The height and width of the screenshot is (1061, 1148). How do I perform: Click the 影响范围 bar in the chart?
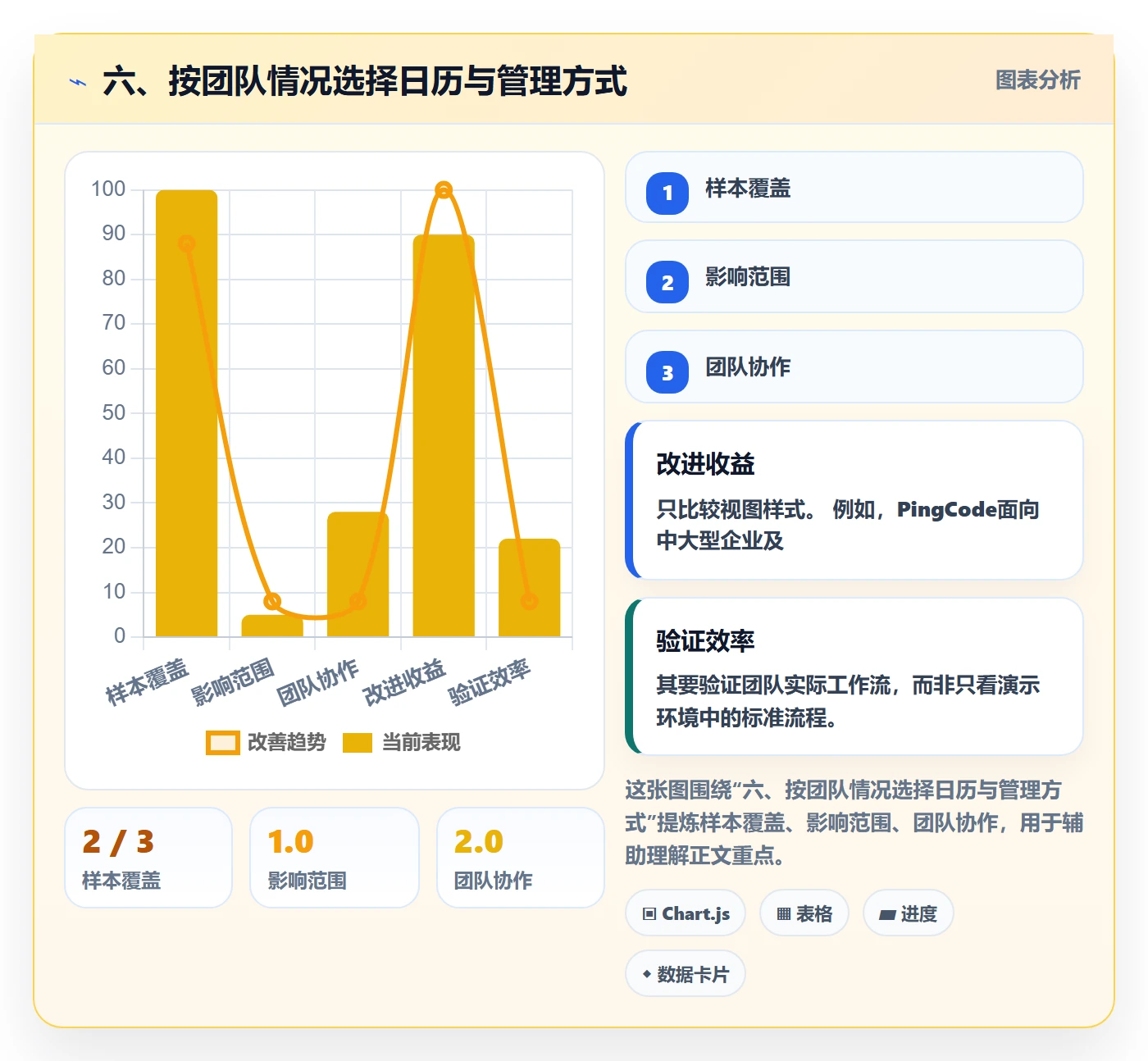pos(272,626)
